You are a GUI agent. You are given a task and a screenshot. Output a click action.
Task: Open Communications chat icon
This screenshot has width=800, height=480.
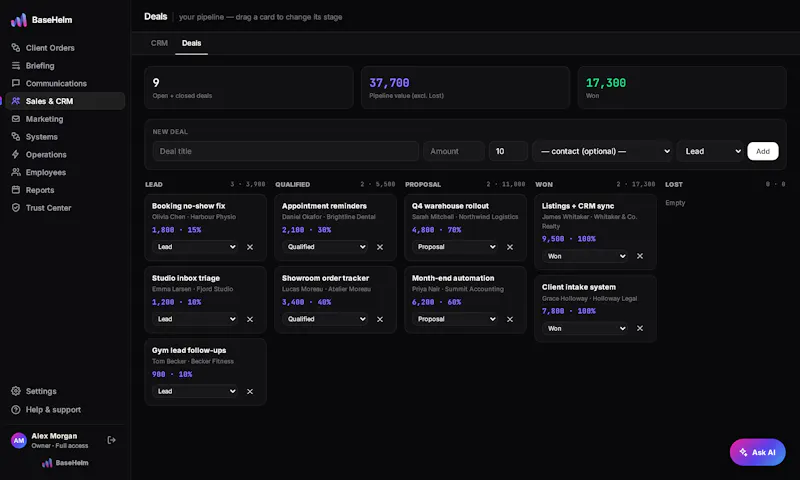pos(16,83)
